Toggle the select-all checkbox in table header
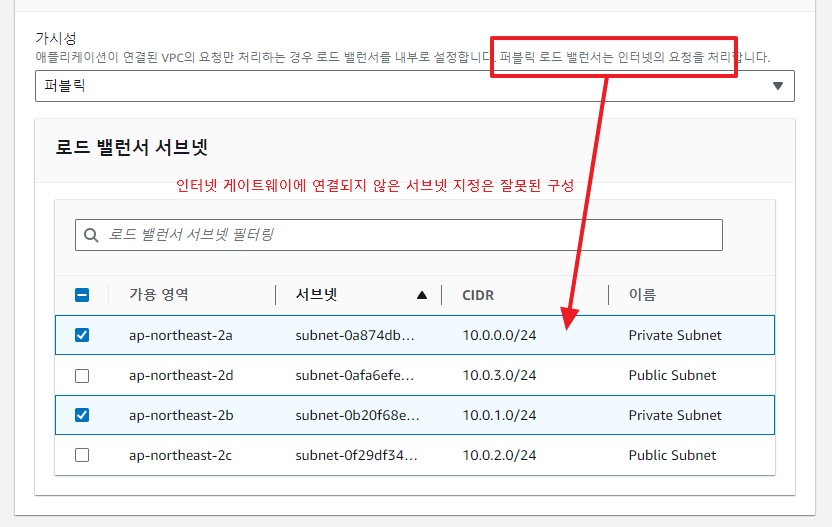The width and height of the screenshot is (832, 527). coord(82,295)
